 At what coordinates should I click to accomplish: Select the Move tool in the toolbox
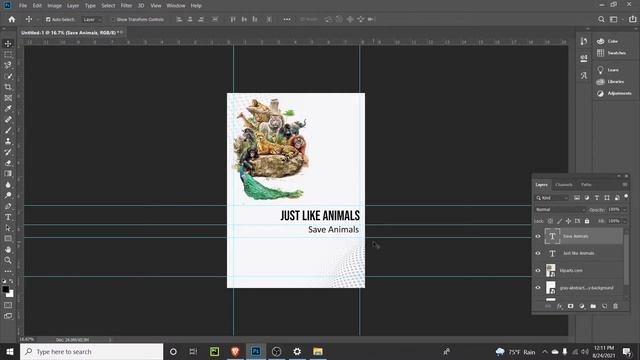click(8, 44)
